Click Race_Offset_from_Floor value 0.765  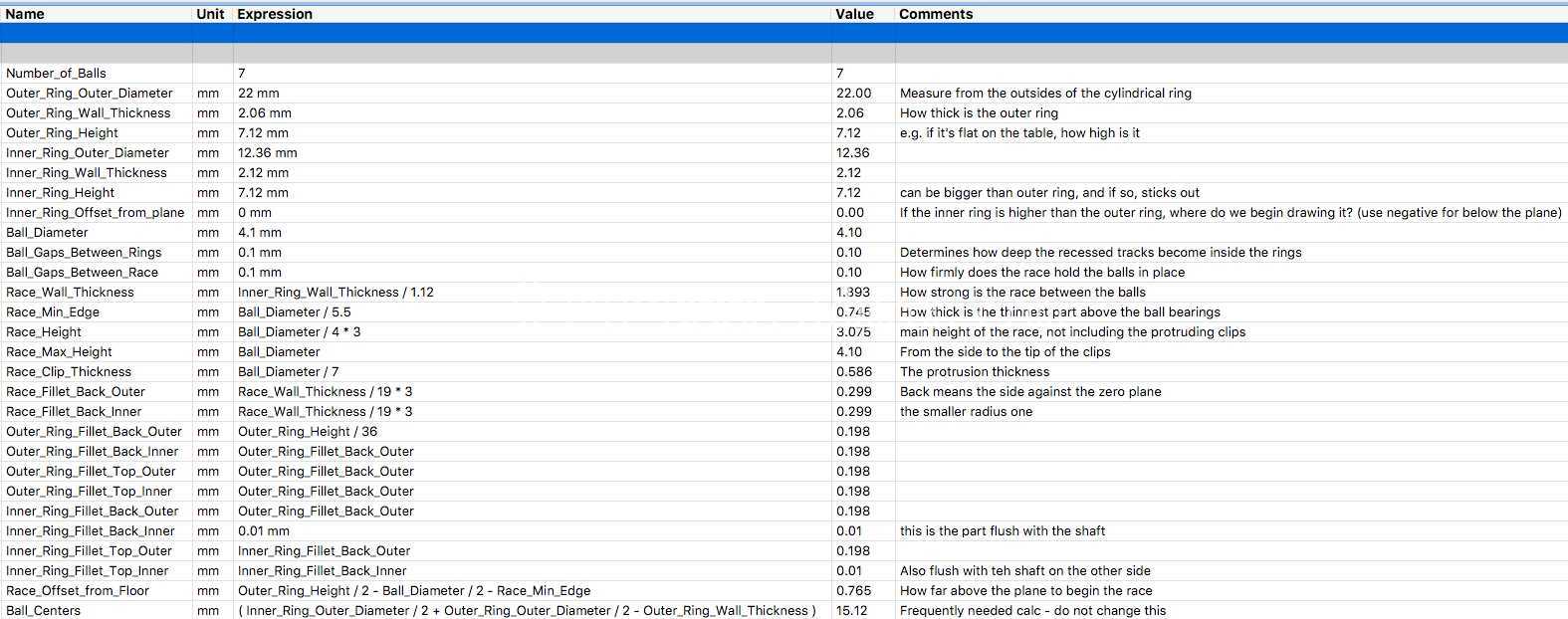853,590
